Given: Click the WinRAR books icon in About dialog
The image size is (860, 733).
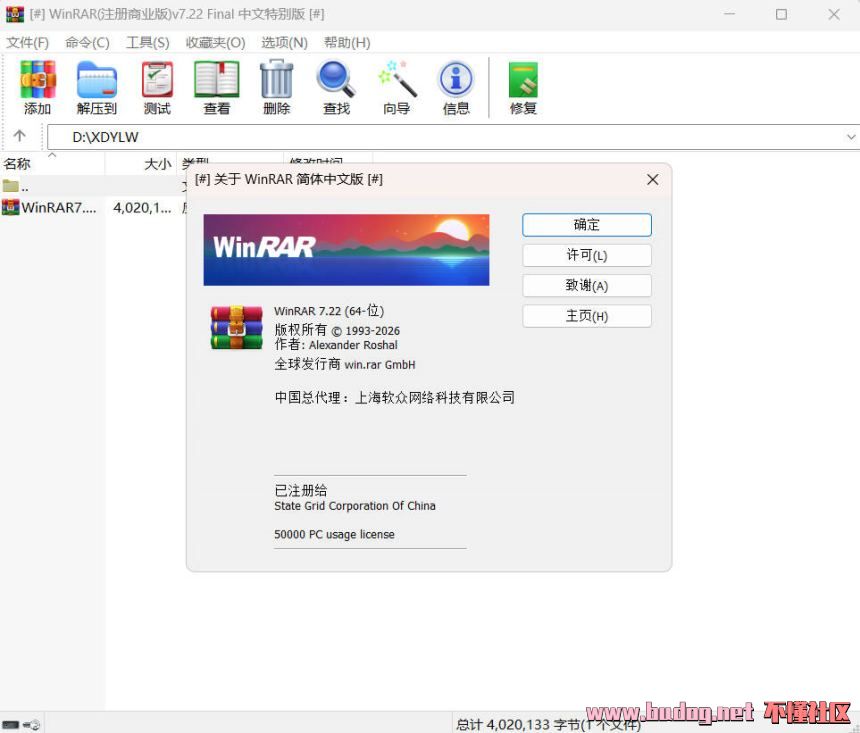Looking at the screenshot, I should tap(236, 328).
